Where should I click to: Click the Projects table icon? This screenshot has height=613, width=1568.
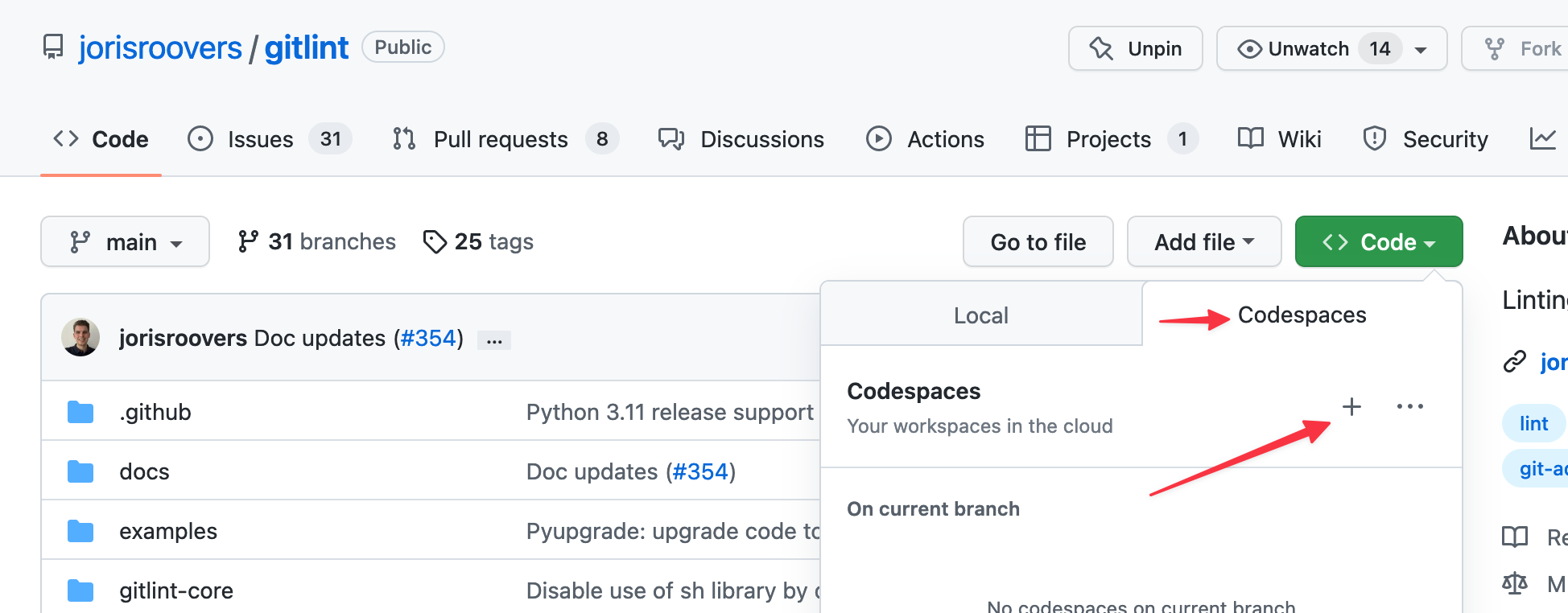pos(1038,139)
